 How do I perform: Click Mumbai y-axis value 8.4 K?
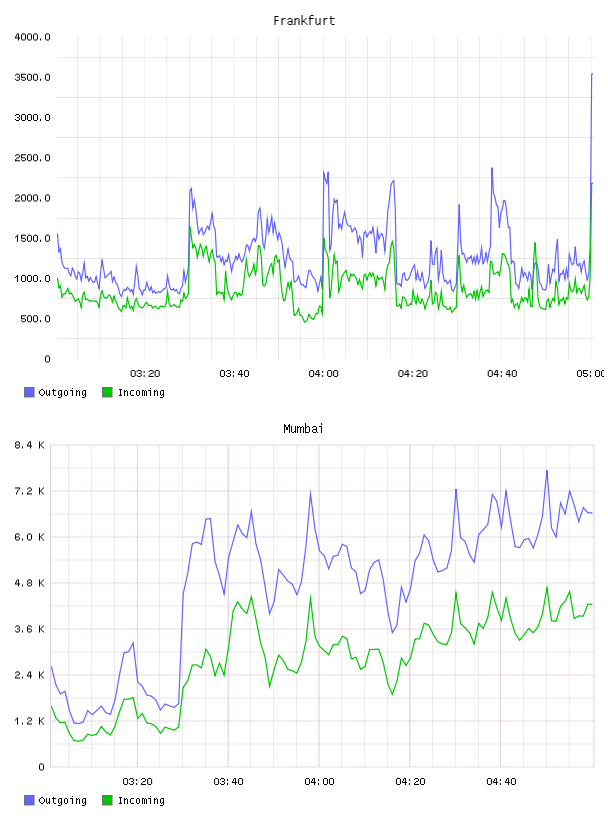point(30,445)
